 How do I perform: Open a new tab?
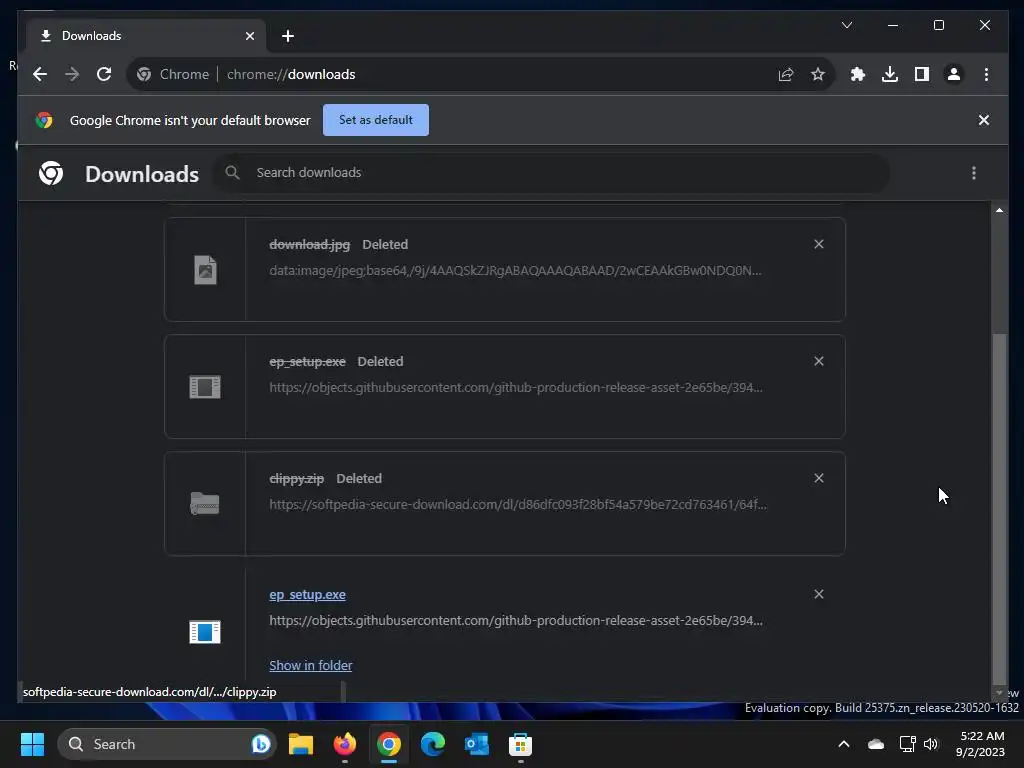[288, 36]
